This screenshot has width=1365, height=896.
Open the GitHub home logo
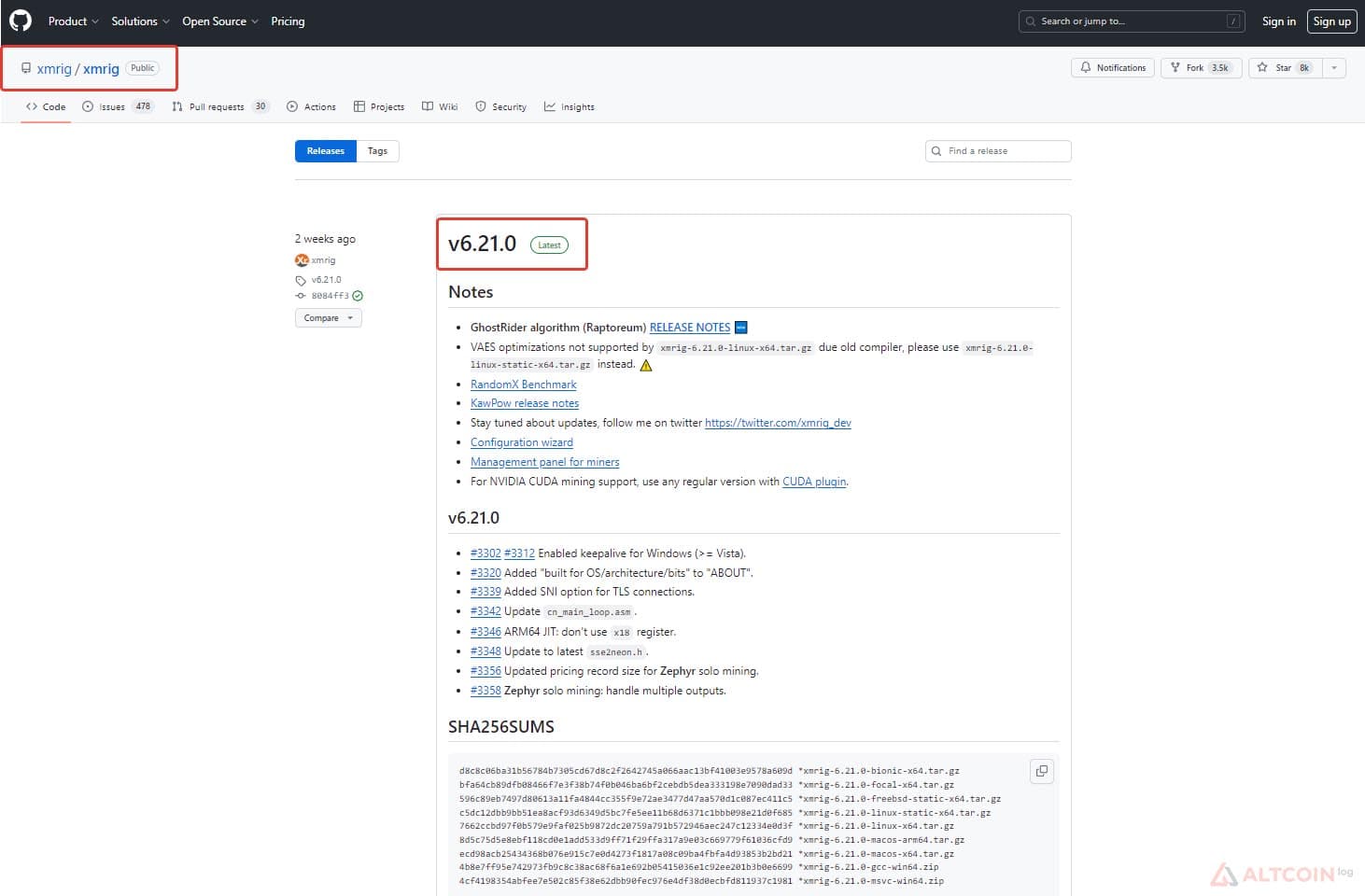coord(21,21)
